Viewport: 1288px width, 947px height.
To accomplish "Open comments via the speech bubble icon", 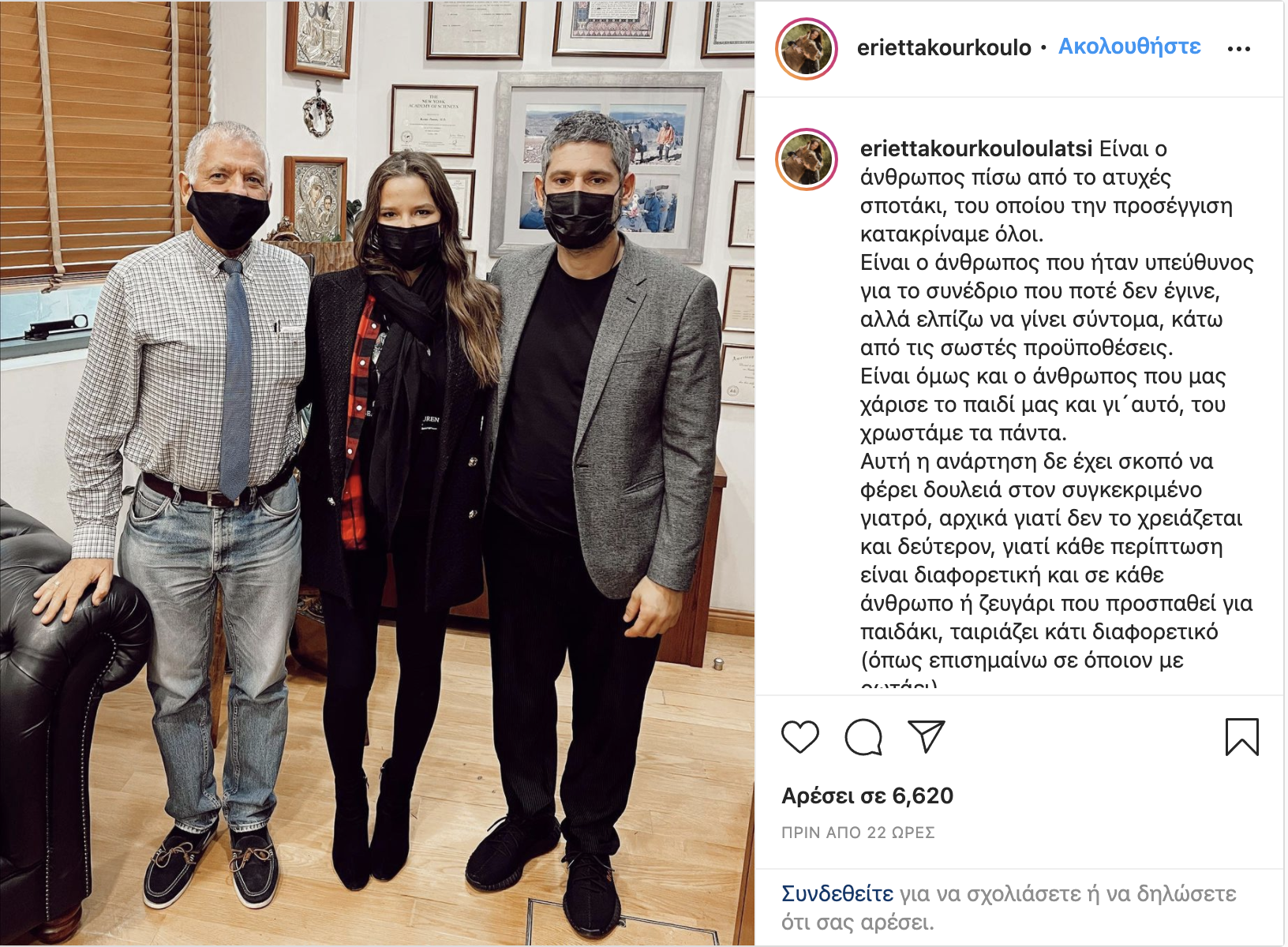I will tap(863, 737).
